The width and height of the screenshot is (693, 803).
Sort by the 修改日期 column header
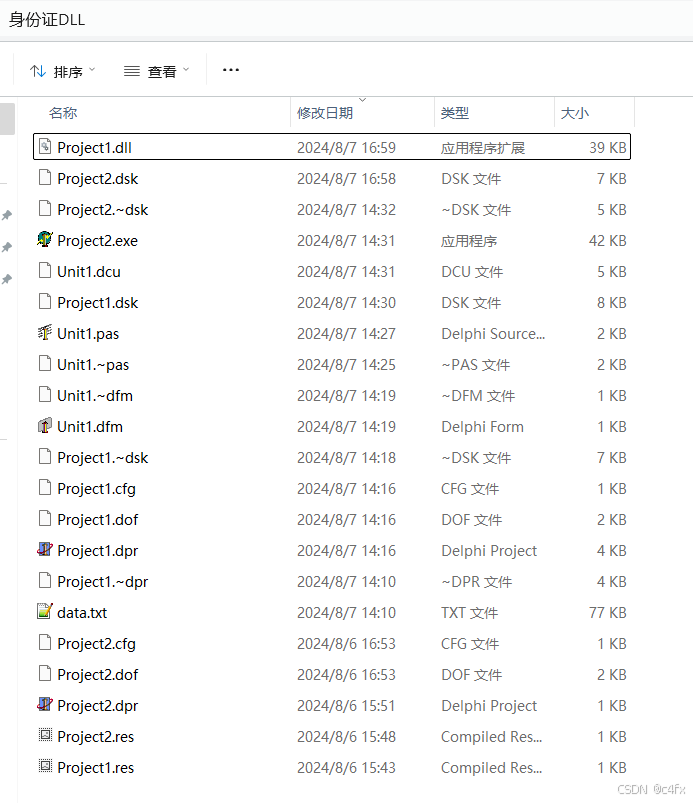[x=325, y=113]
